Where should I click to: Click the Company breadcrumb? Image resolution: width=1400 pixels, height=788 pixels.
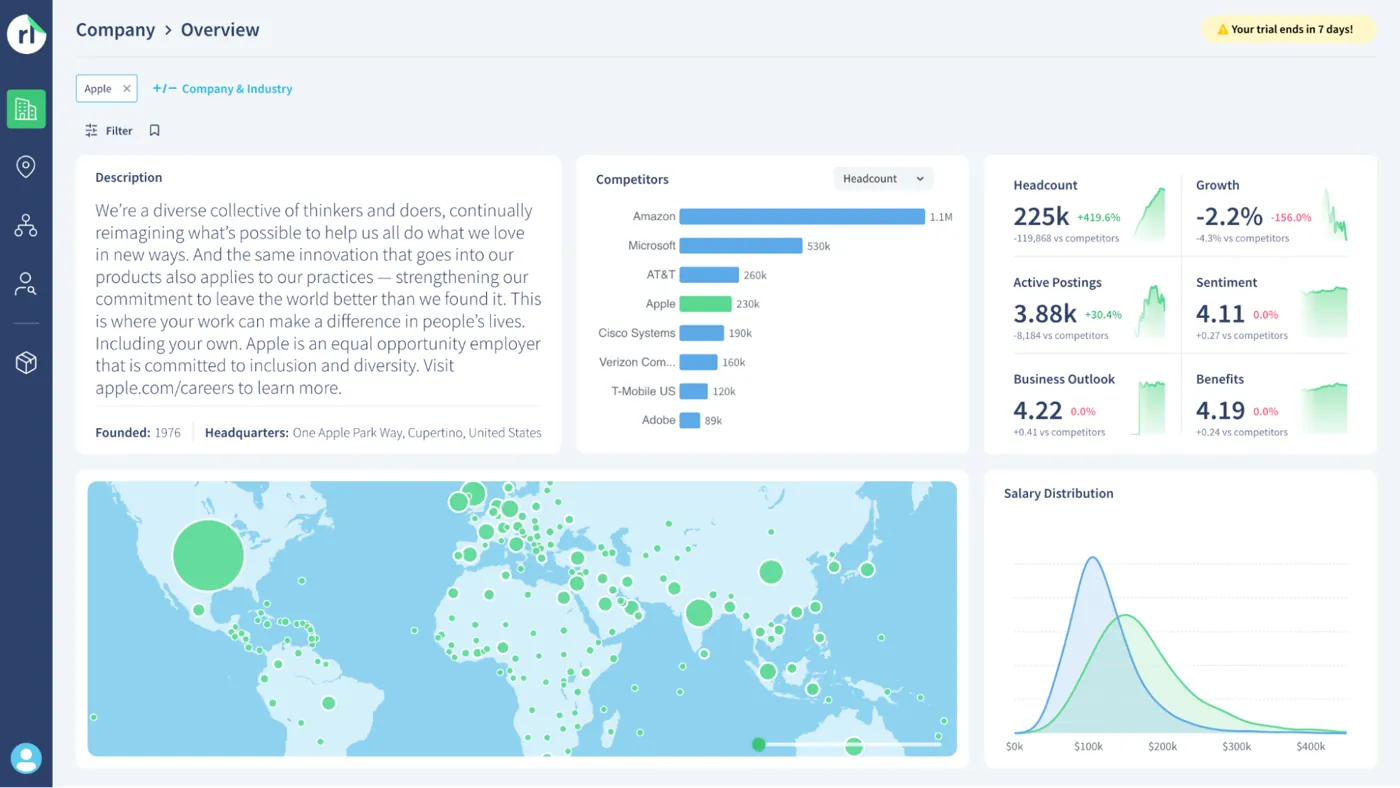[115, 30]
